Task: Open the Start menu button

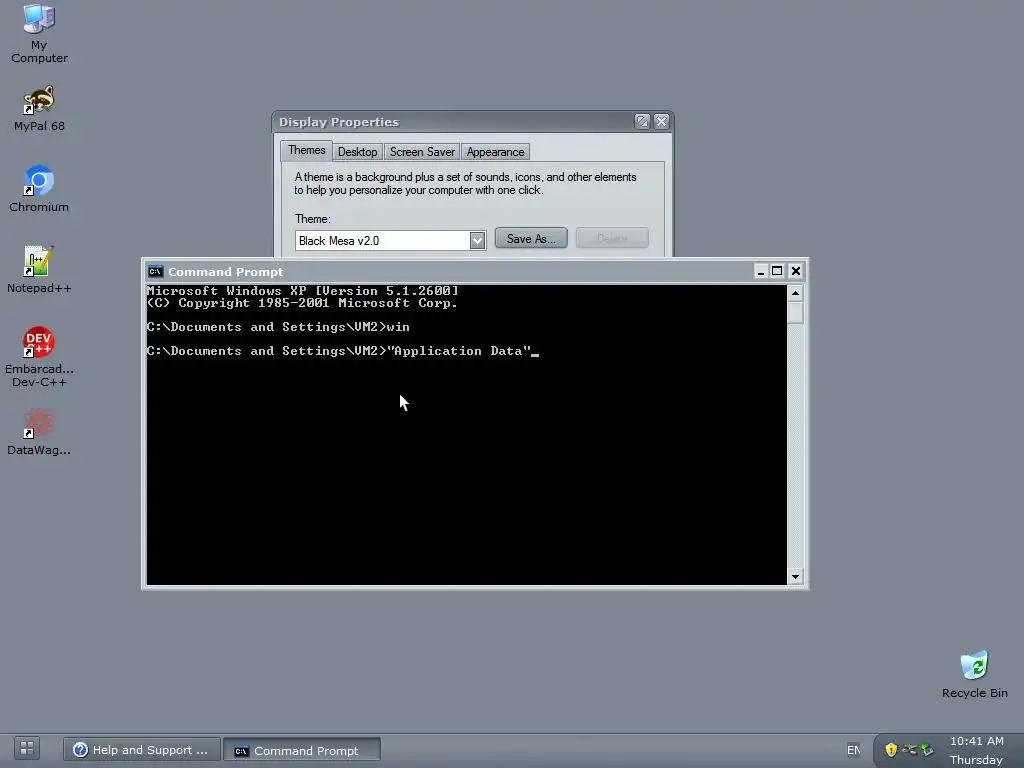Action: click(27, 748)
